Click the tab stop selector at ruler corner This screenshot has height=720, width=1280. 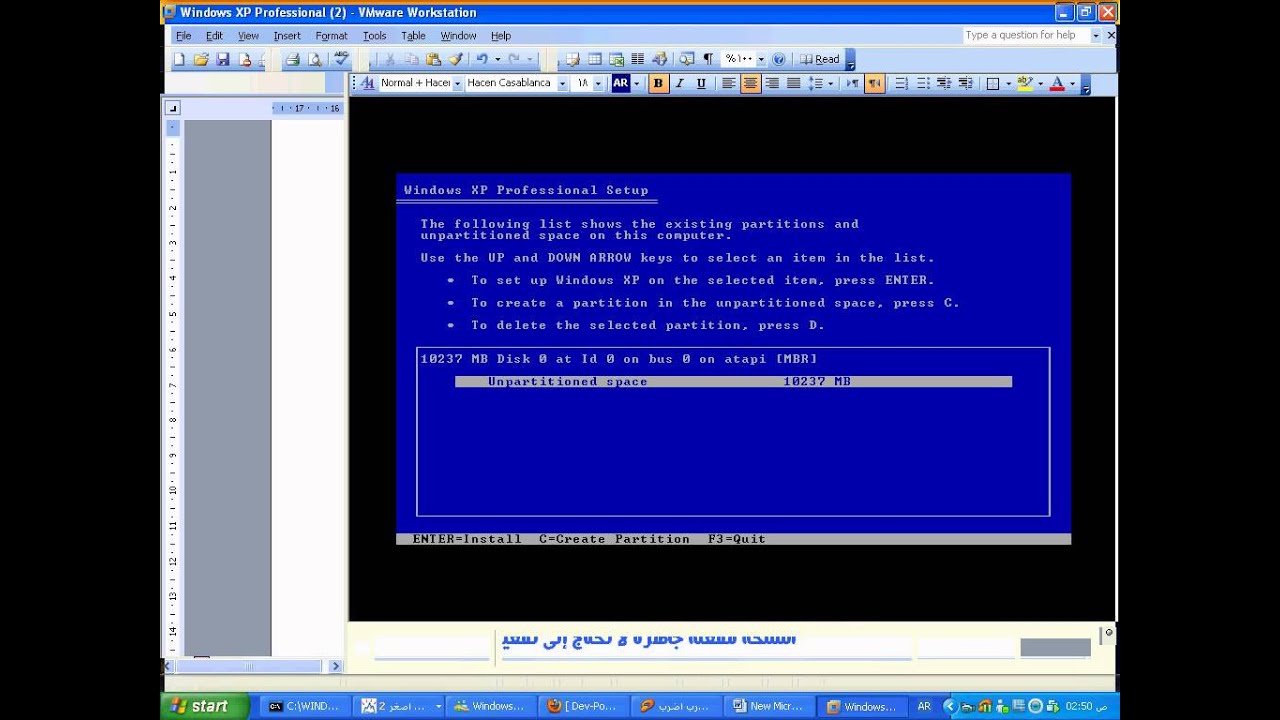172,108
